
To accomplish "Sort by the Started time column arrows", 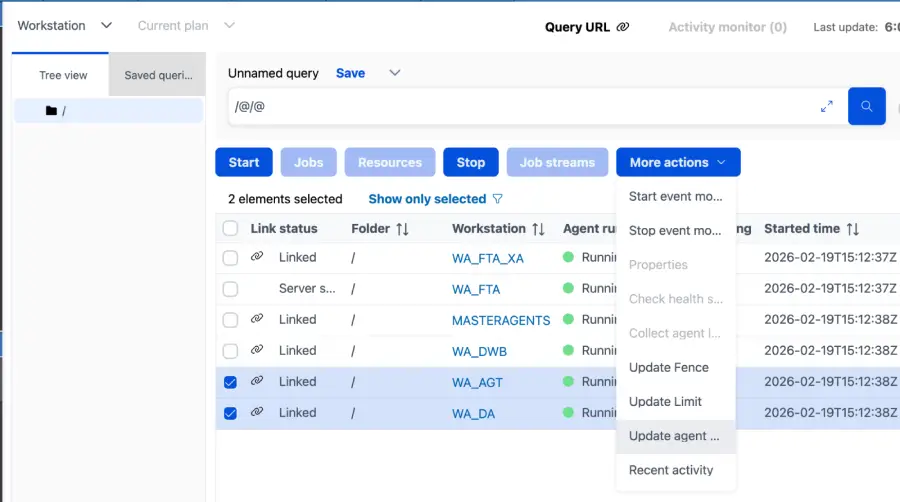I will [x=852, y=229].
